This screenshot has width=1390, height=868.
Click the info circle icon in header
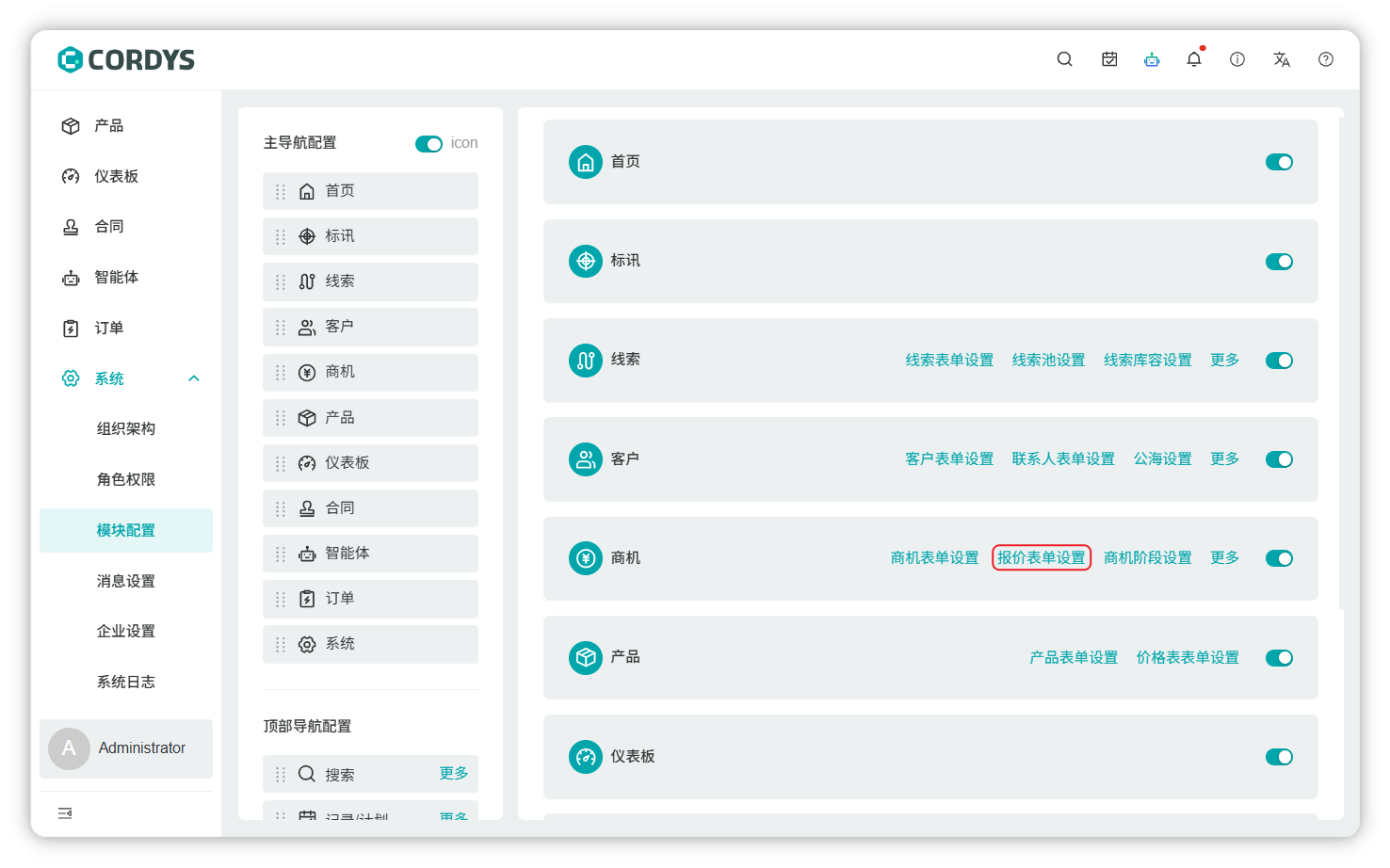pyautogui.click(x=1237, y=59)
